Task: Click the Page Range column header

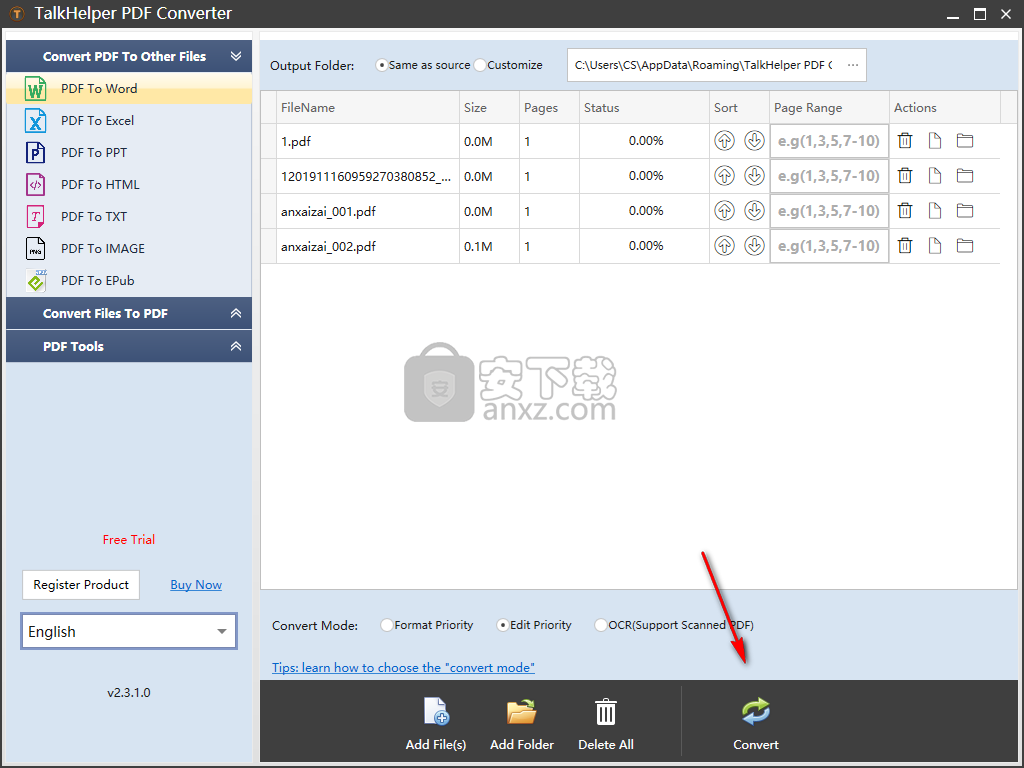Action: pos(829,108)
